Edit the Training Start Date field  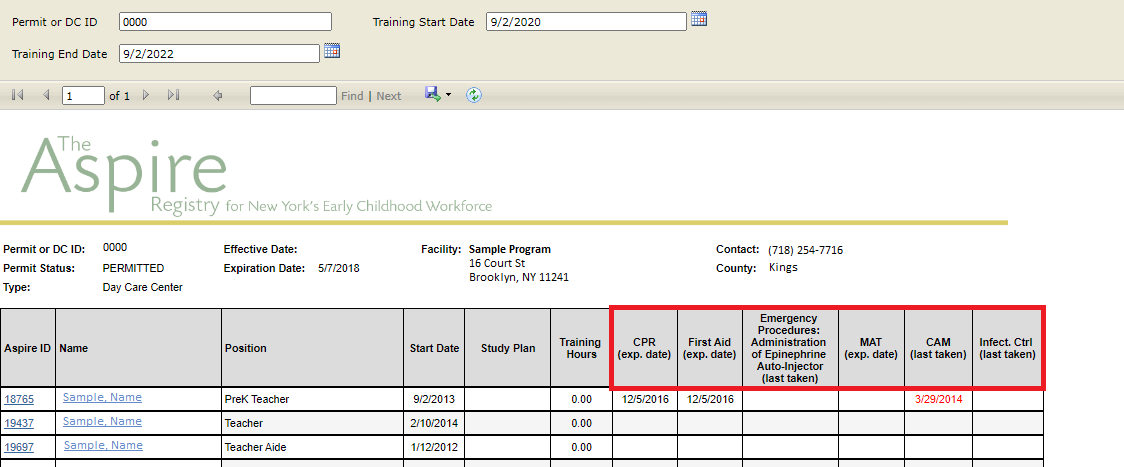pyautogui.click(x=585, y=22)
